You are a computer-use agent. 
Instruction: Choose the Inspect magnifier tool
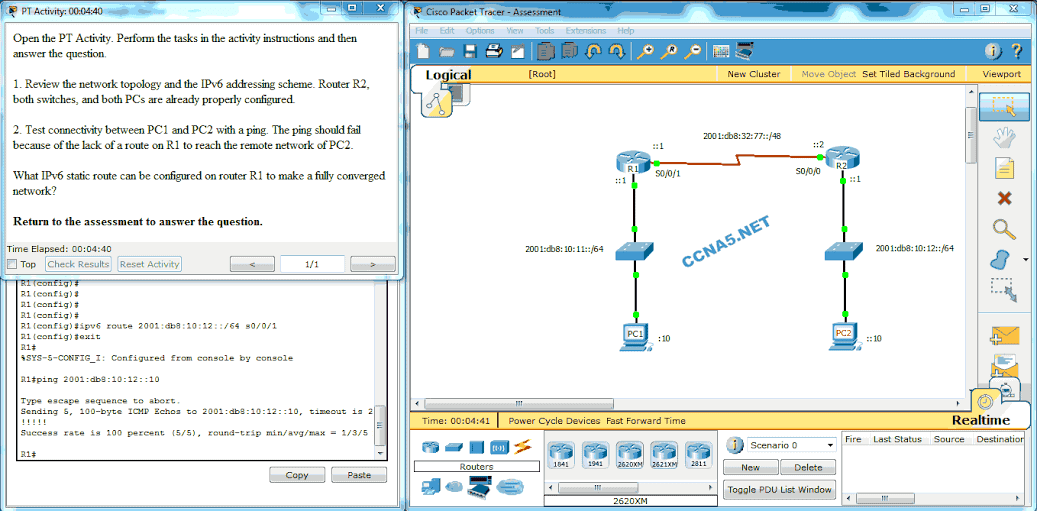pos(1005,229)
